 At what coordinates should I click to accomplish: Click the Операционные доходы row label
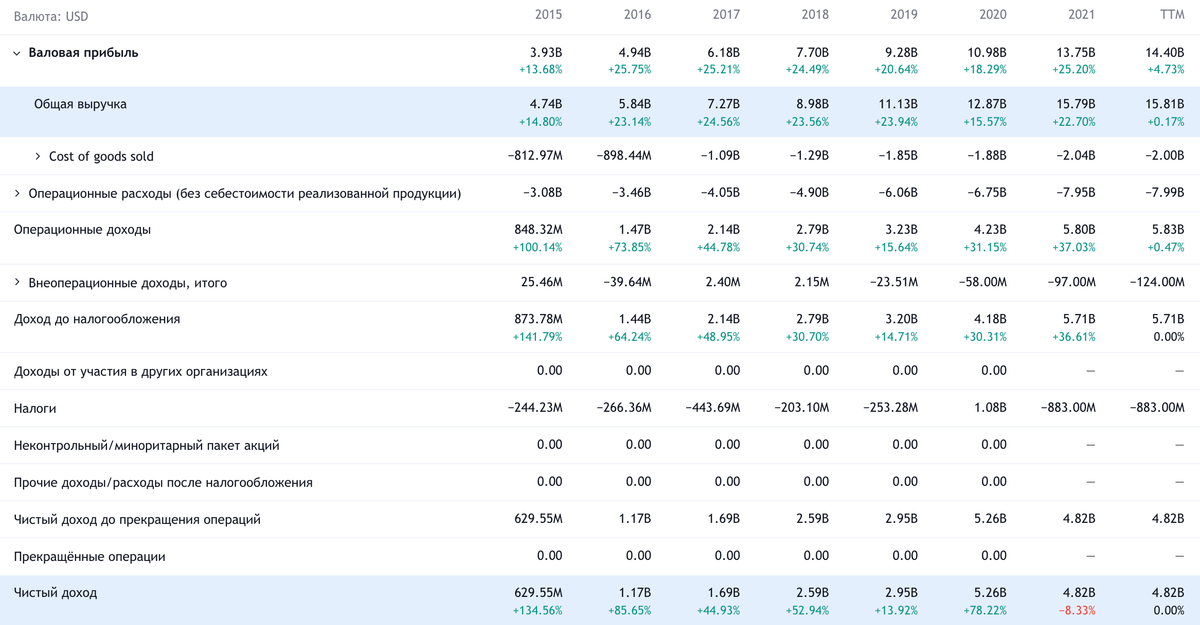(x=82, y=230)
